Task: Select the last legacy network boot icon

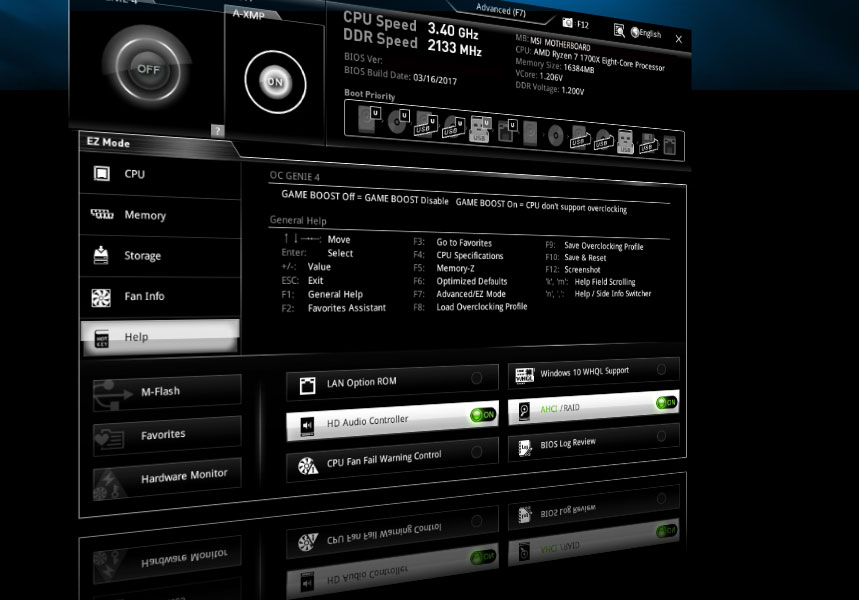Action: (669, 146)
